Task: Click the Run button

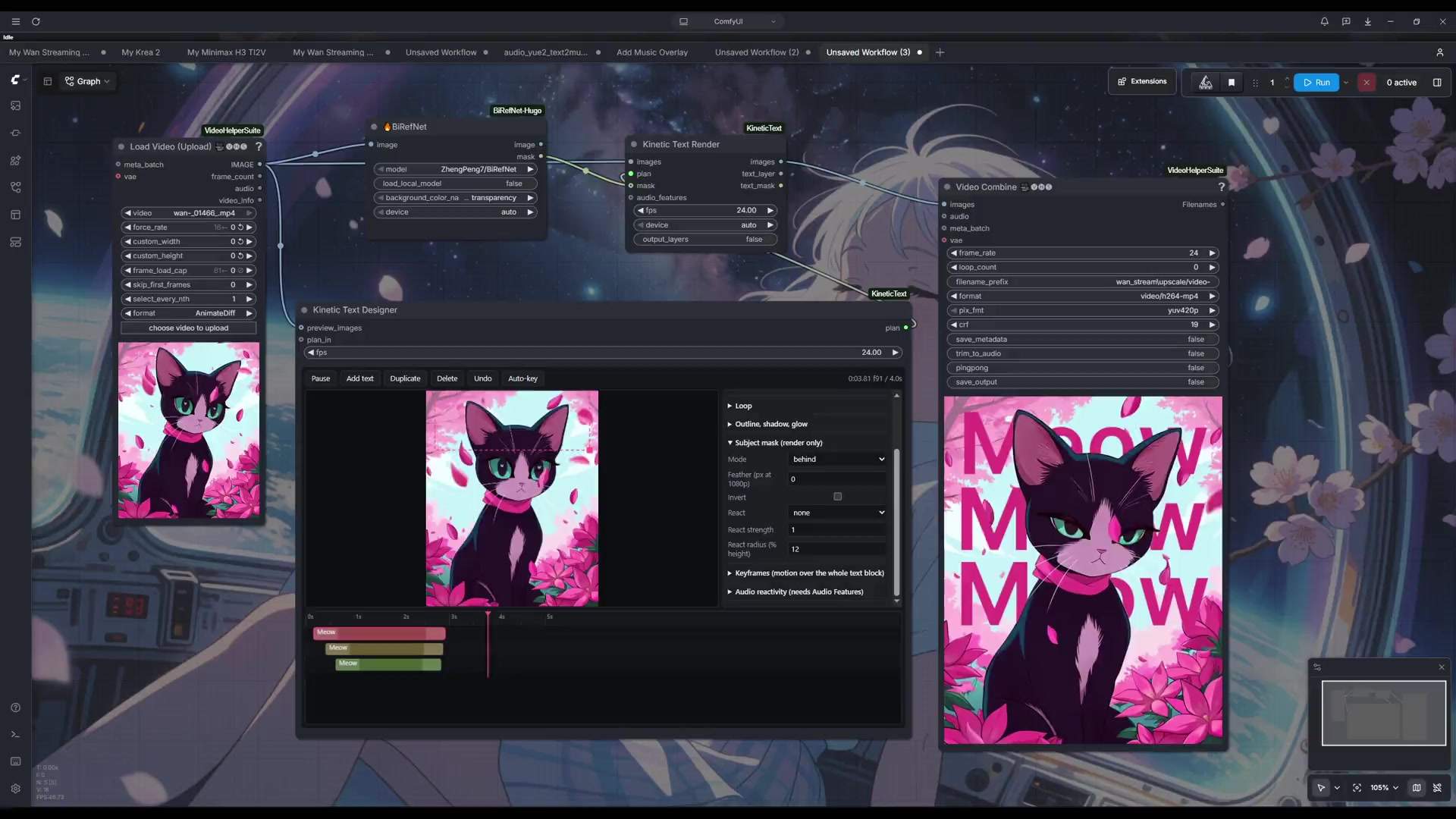Action: pyautogui.click(x=1316, y=82)
